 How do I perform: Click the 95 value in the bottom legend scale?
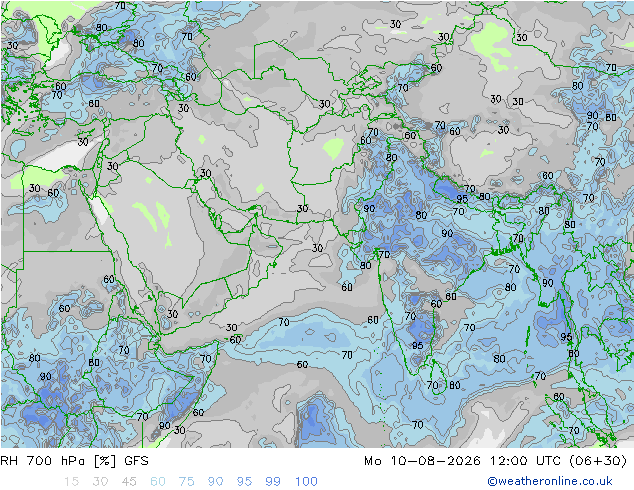pyautogui.click(x=244, y=482)
